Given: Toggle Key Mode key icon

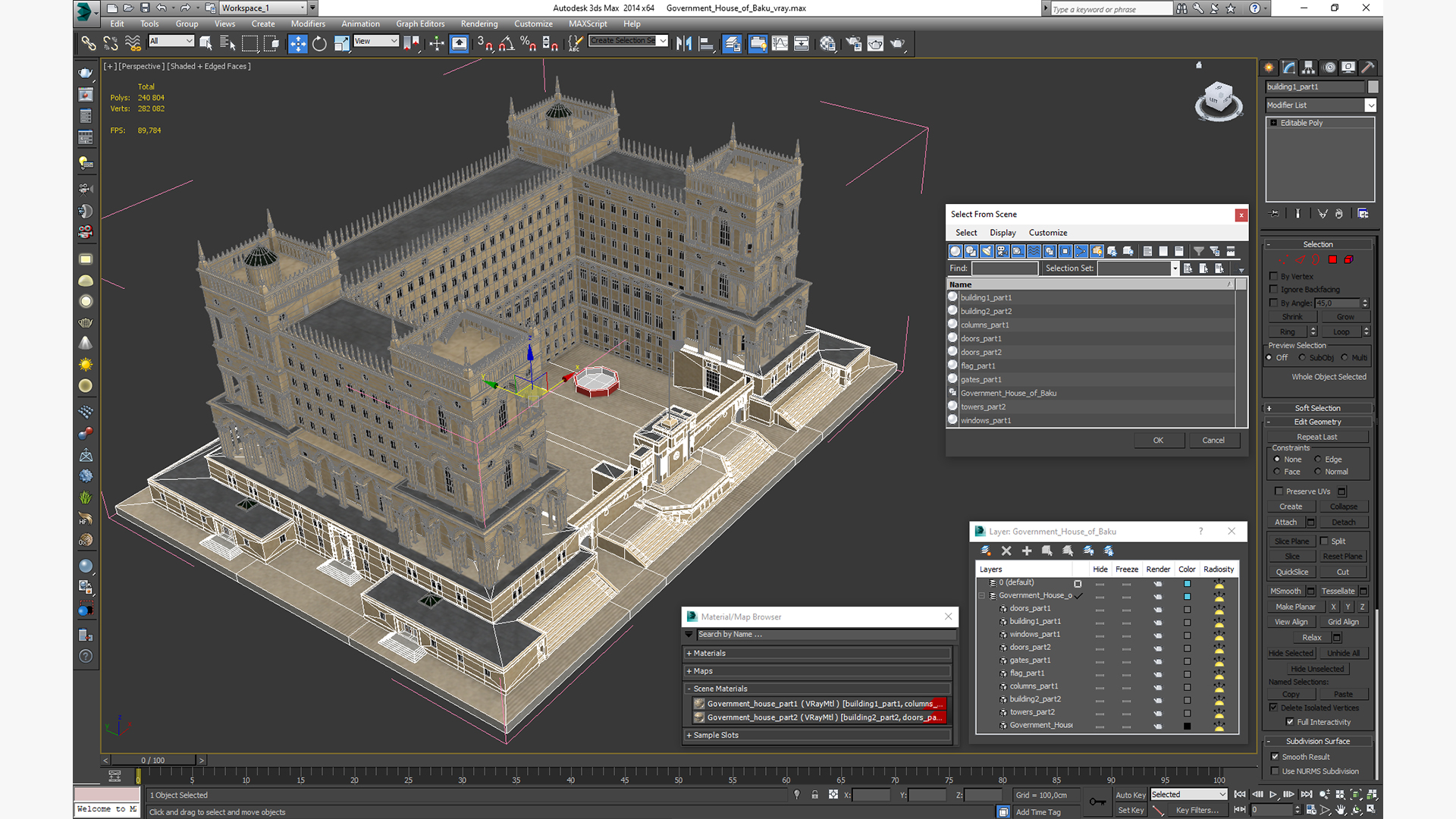Looking at the screenshot, I should pos(1097,802).
